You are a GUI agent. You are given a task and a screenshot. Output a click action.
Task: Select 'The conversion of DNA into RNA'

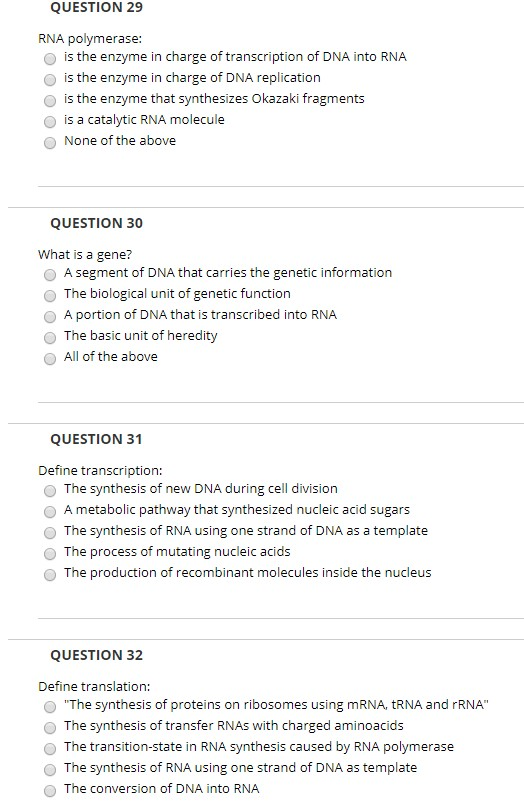50,791
